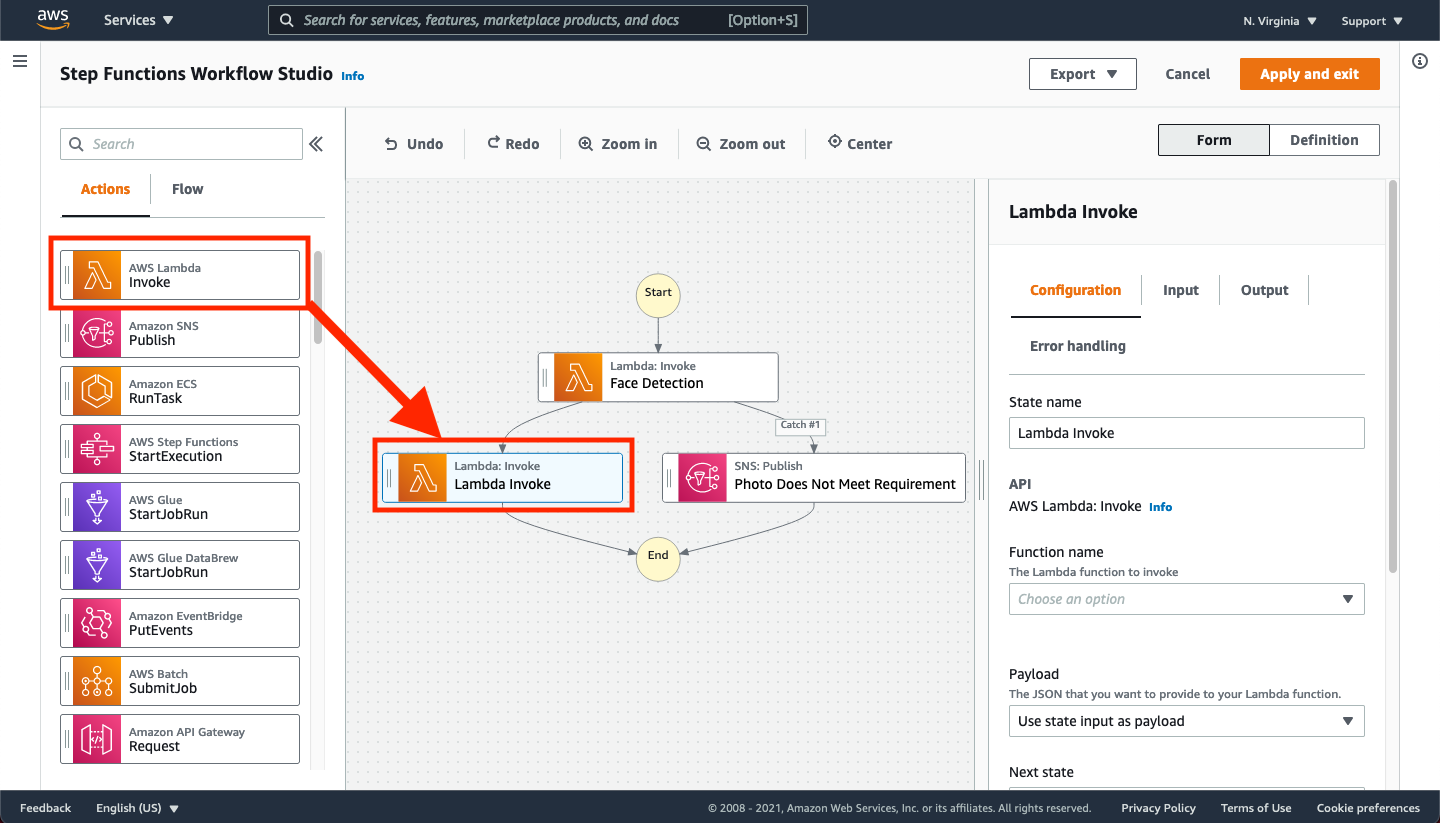1440x823 pixels.
Task: Open Info link next to Workflow Studio title
Action: click(353, 76)
